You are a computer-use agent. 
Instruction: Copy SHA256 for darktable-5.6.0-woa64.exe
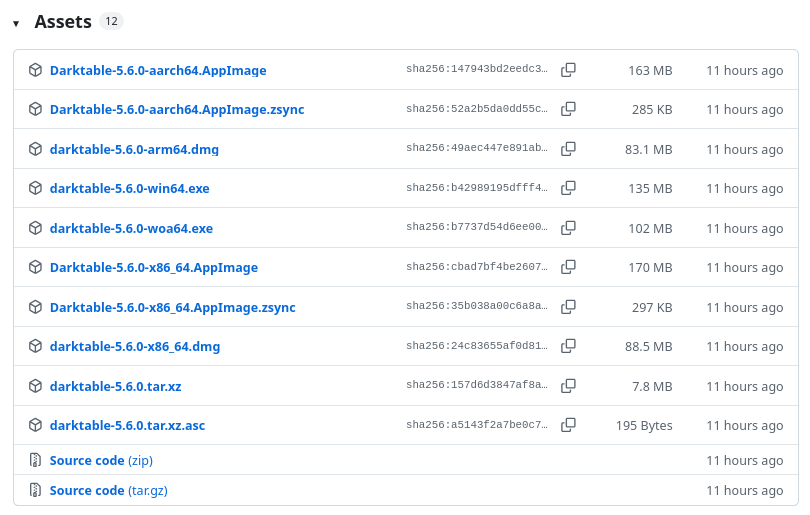(568, 228)
